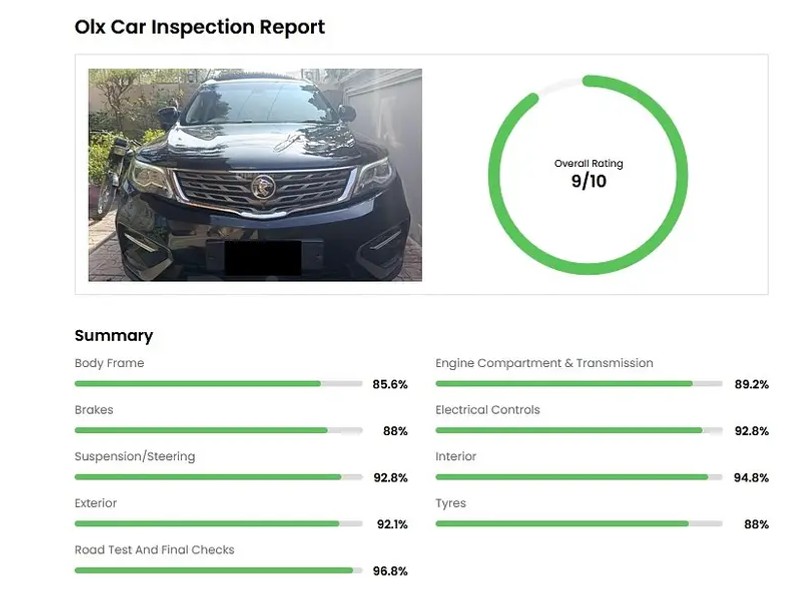Screen dimensions: 800x600
Task: Open Engine Compartment & Transmission label
Action: point(544,363)
